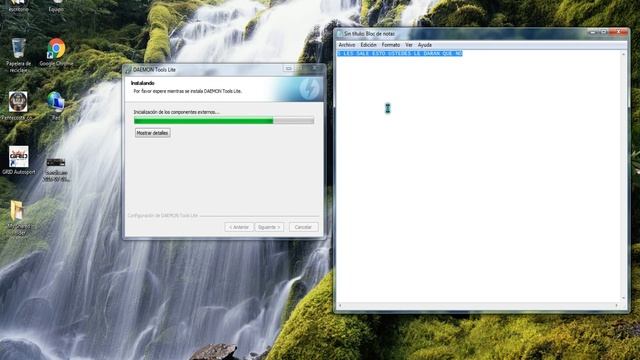
Task: Click the Siguiente > button in installer
Action: (269, 227)
